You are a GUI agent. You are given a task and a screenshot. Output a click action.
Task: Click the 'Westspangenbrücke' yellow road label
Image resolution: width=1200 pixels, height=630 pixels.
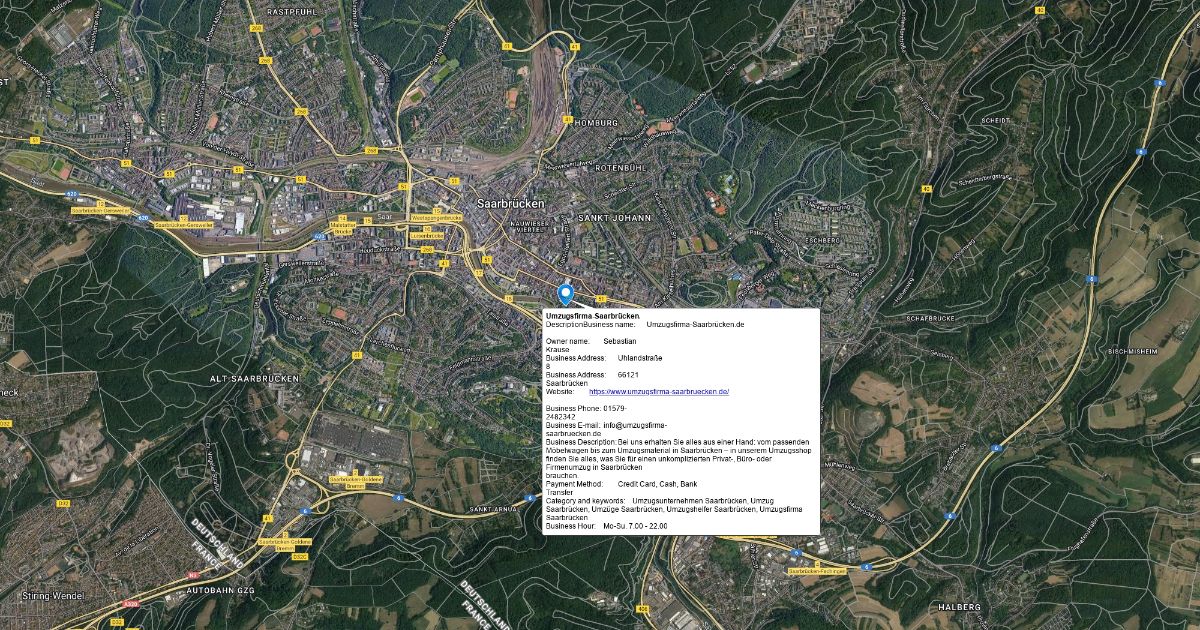click(x=437, y=217)
